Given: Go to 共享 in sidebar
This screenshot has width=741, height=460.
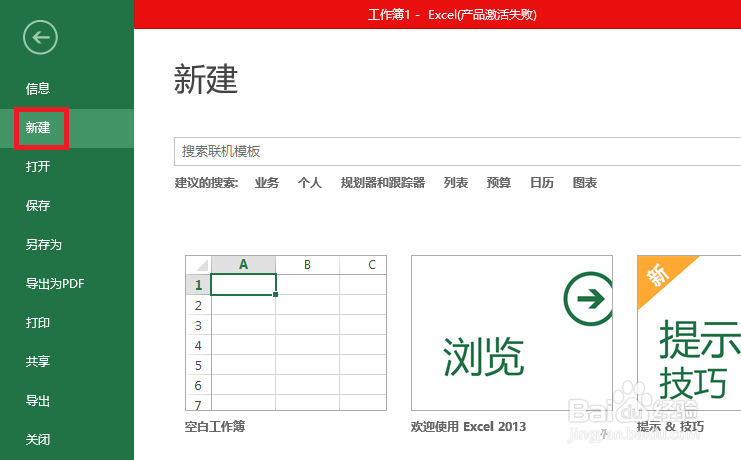Looking at the screenshot, I should [x=38, y=362].
